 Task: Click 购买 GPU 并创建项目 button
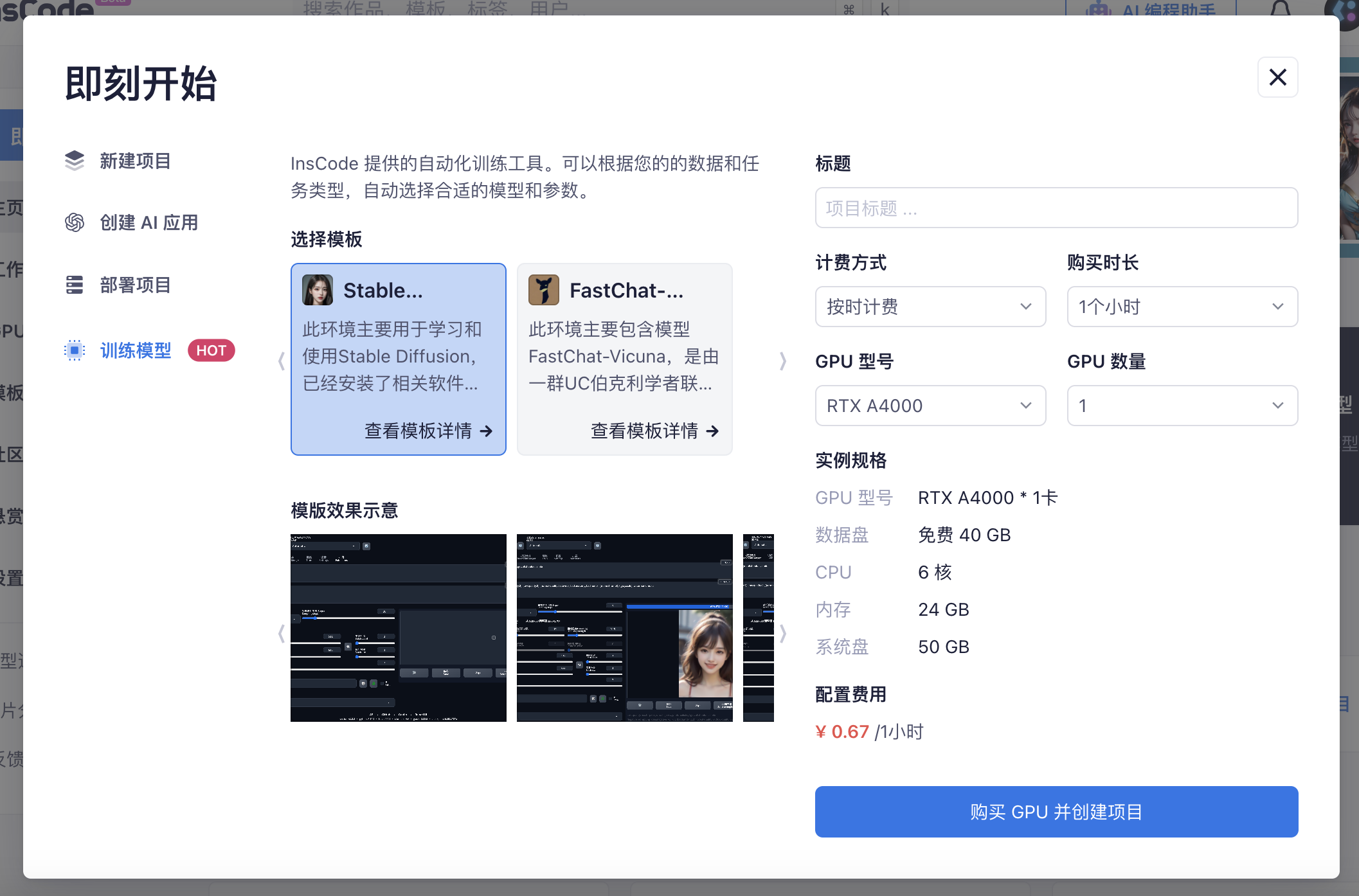coord(1056,812)
